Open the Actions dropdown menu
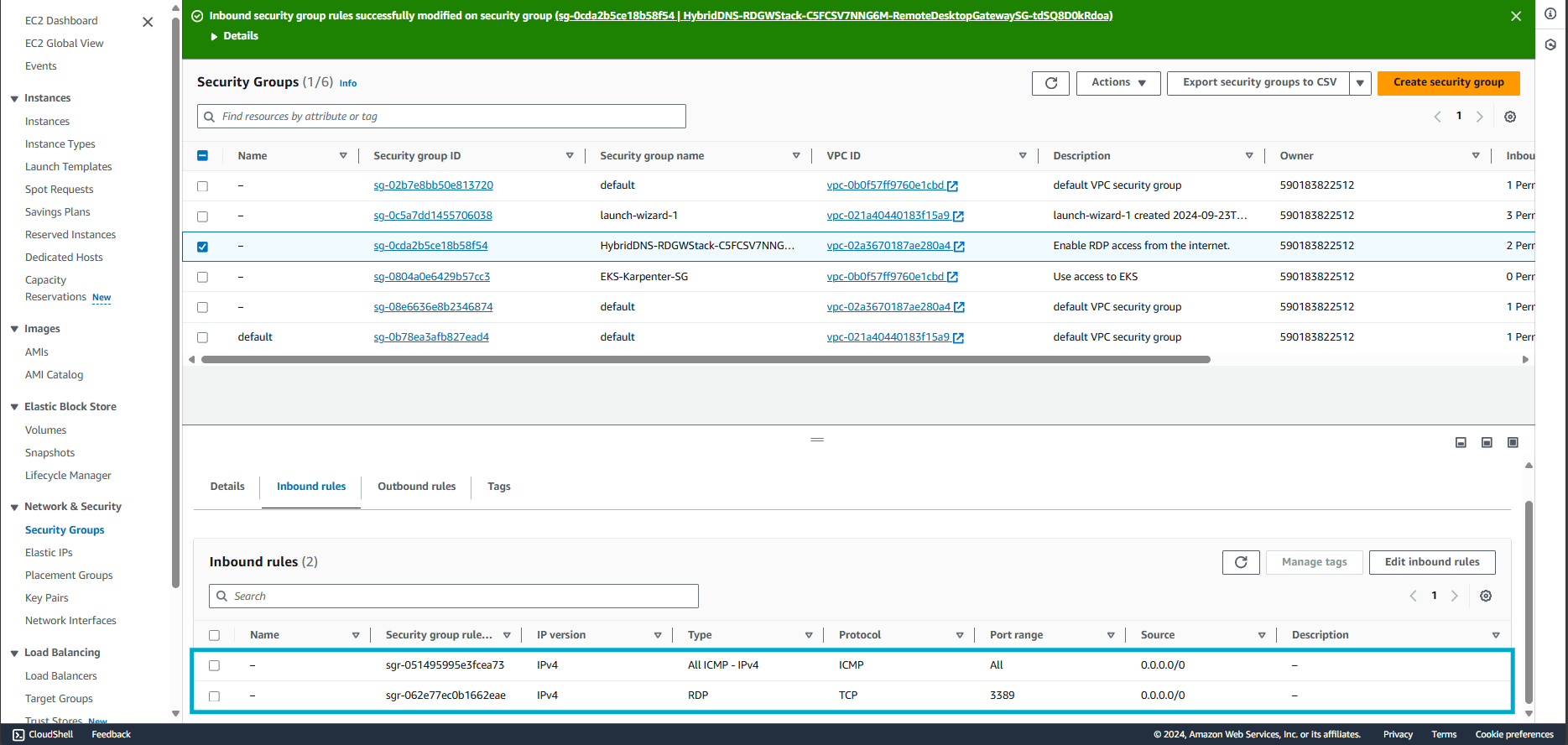 pyautogui.click(x=1118, y=83)
